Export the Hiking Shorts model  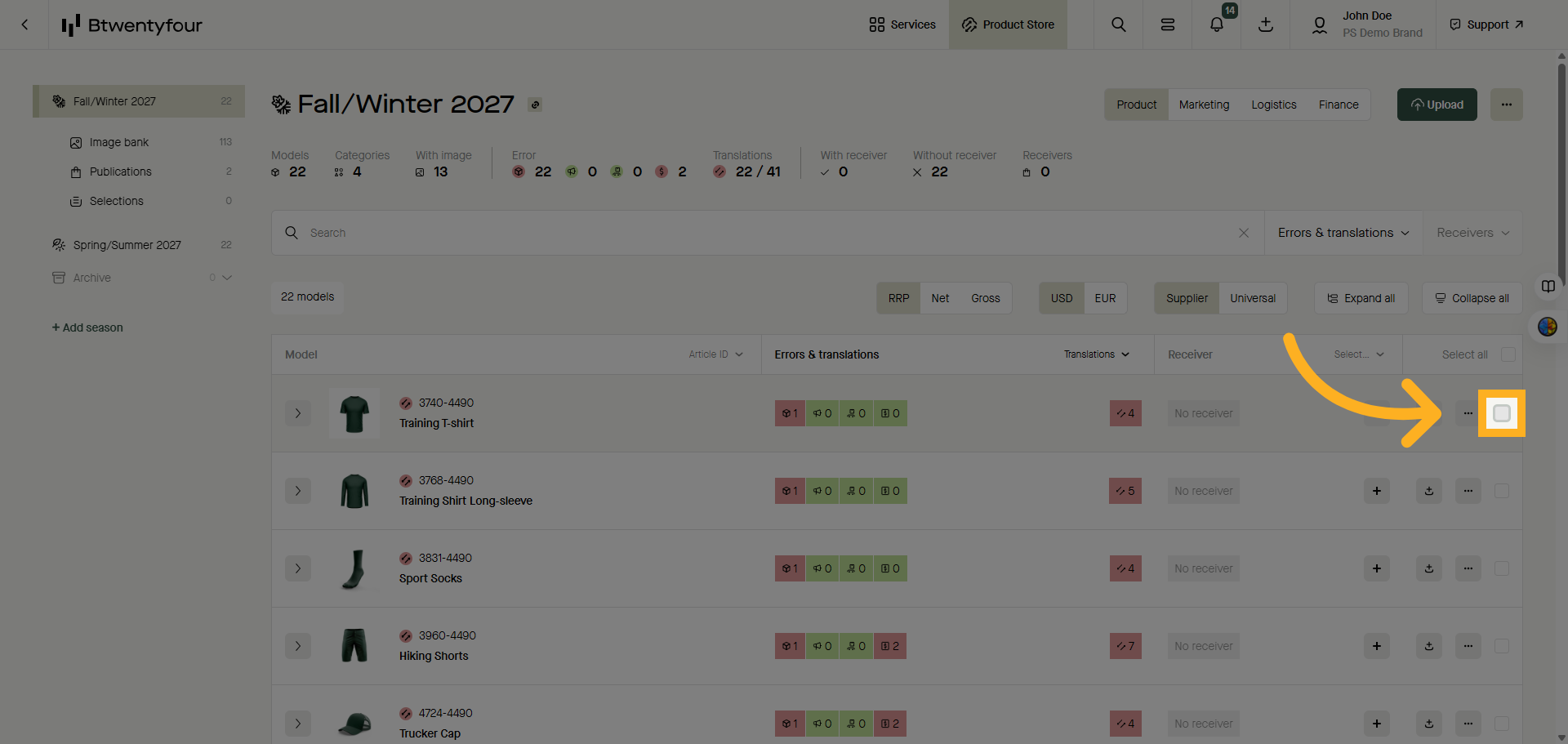pos(1429,646)
